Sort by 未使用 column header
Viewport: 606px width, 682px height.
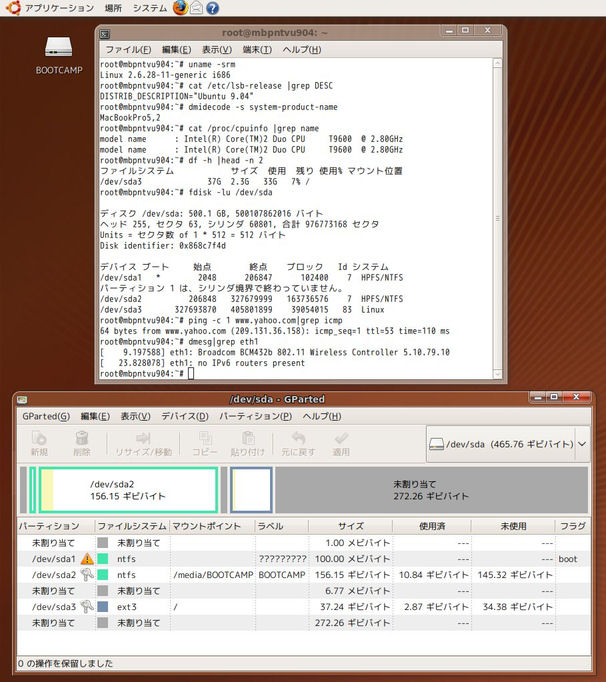point(513,526)
